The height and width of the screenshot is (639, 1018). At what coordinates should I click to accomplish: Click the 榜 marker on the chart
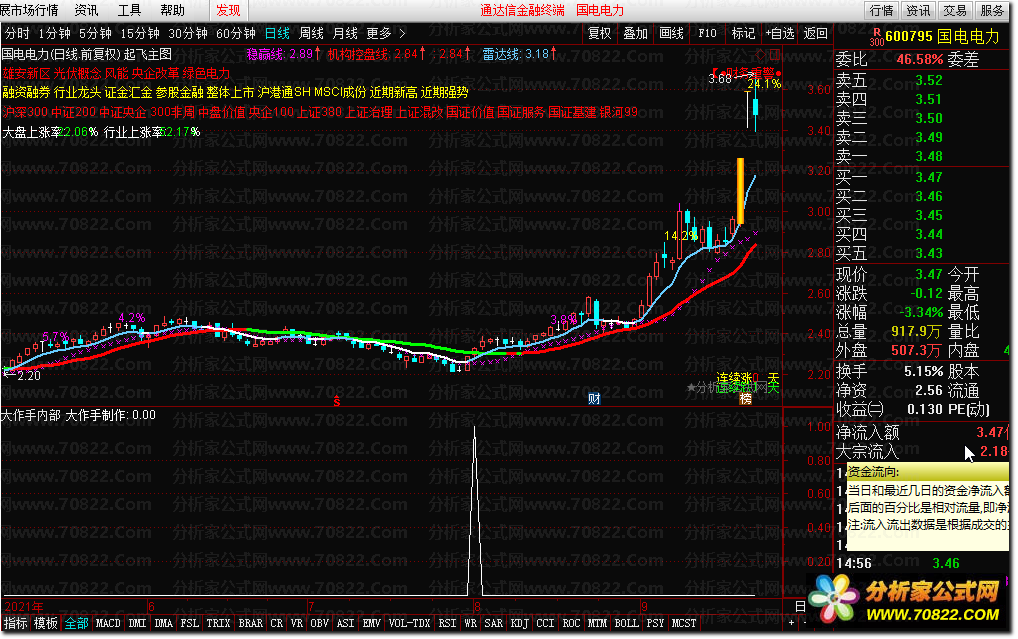click(745, 399)
